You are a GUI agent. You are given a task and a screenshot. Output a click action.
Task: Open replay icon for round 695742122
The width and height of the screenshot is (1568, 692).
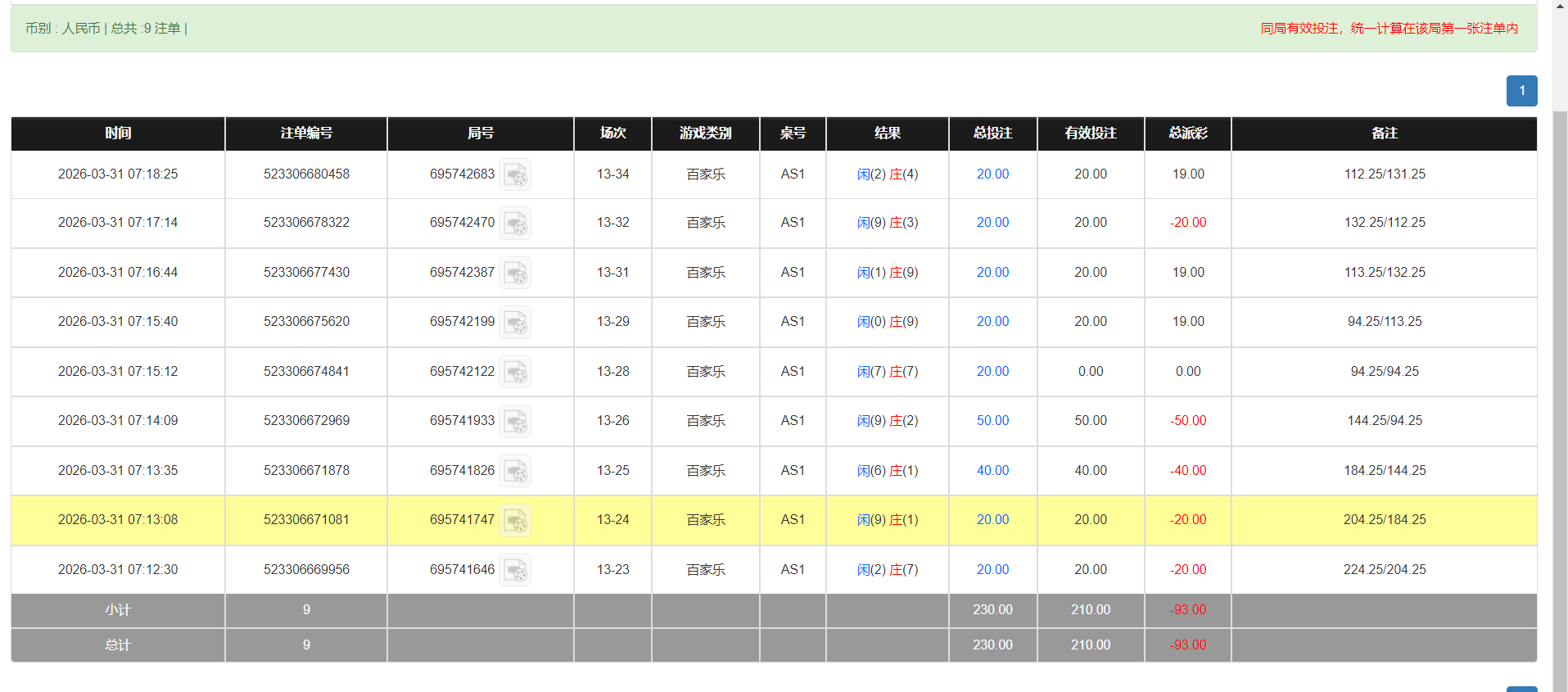515,372
